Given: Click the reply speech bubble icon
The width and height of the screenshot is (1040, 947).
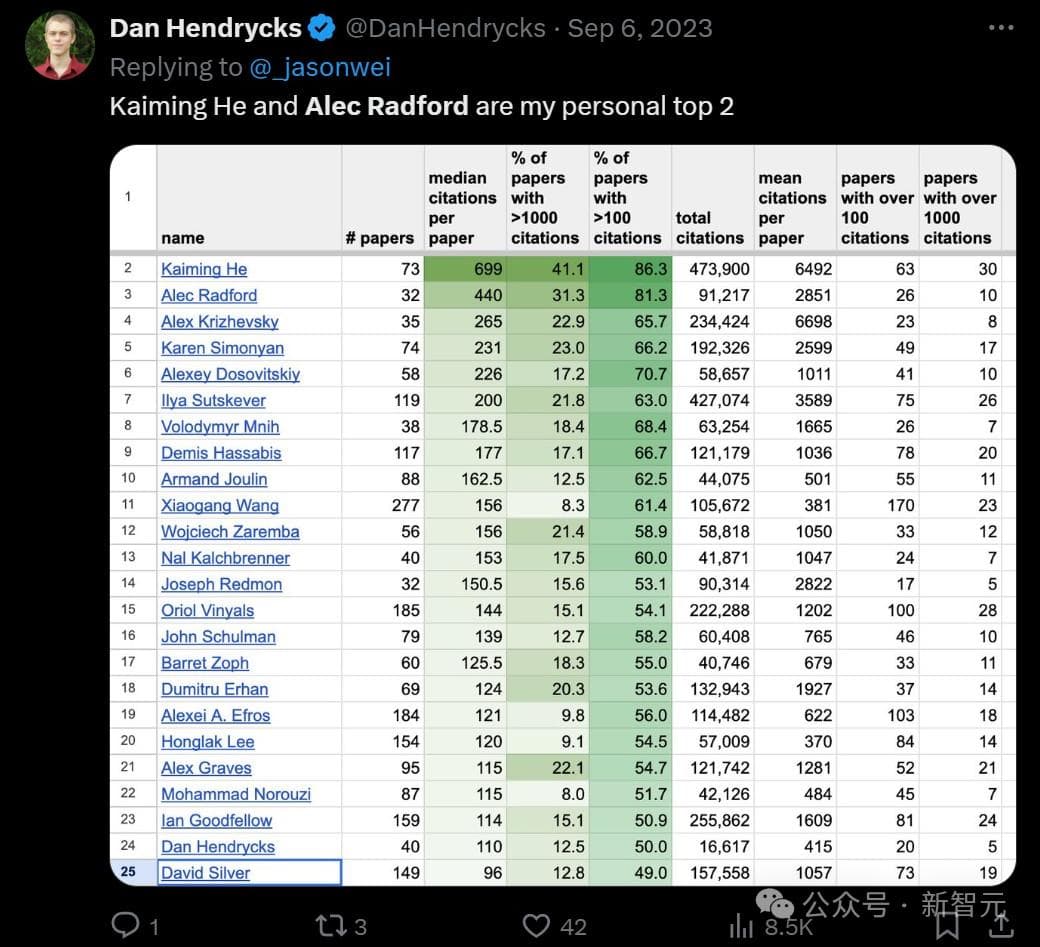Looking at the screenshot, I should (126, 925).
